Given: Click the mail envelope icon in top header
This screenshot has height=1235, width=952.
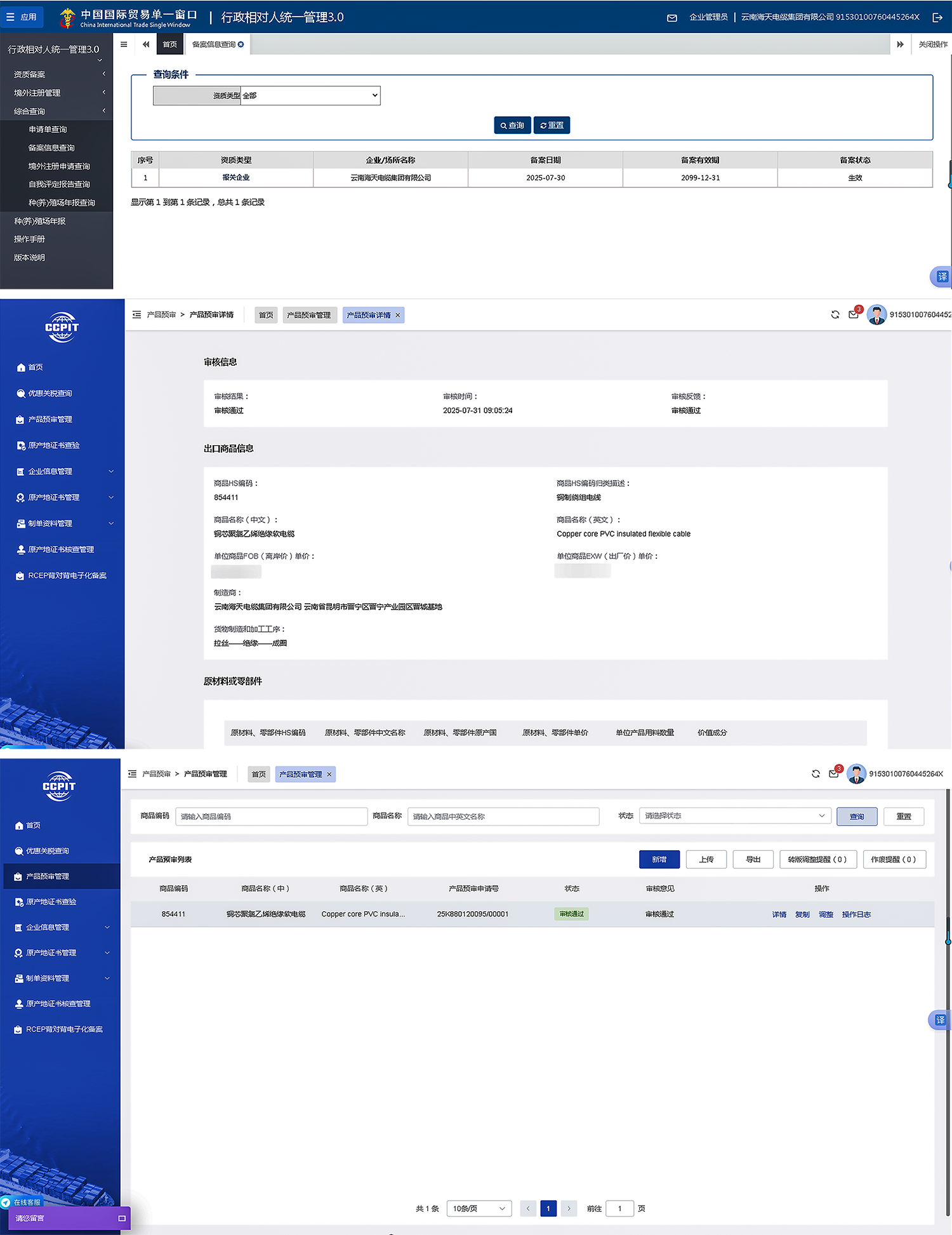Looking at the screenshot, I should click(671, 18).
